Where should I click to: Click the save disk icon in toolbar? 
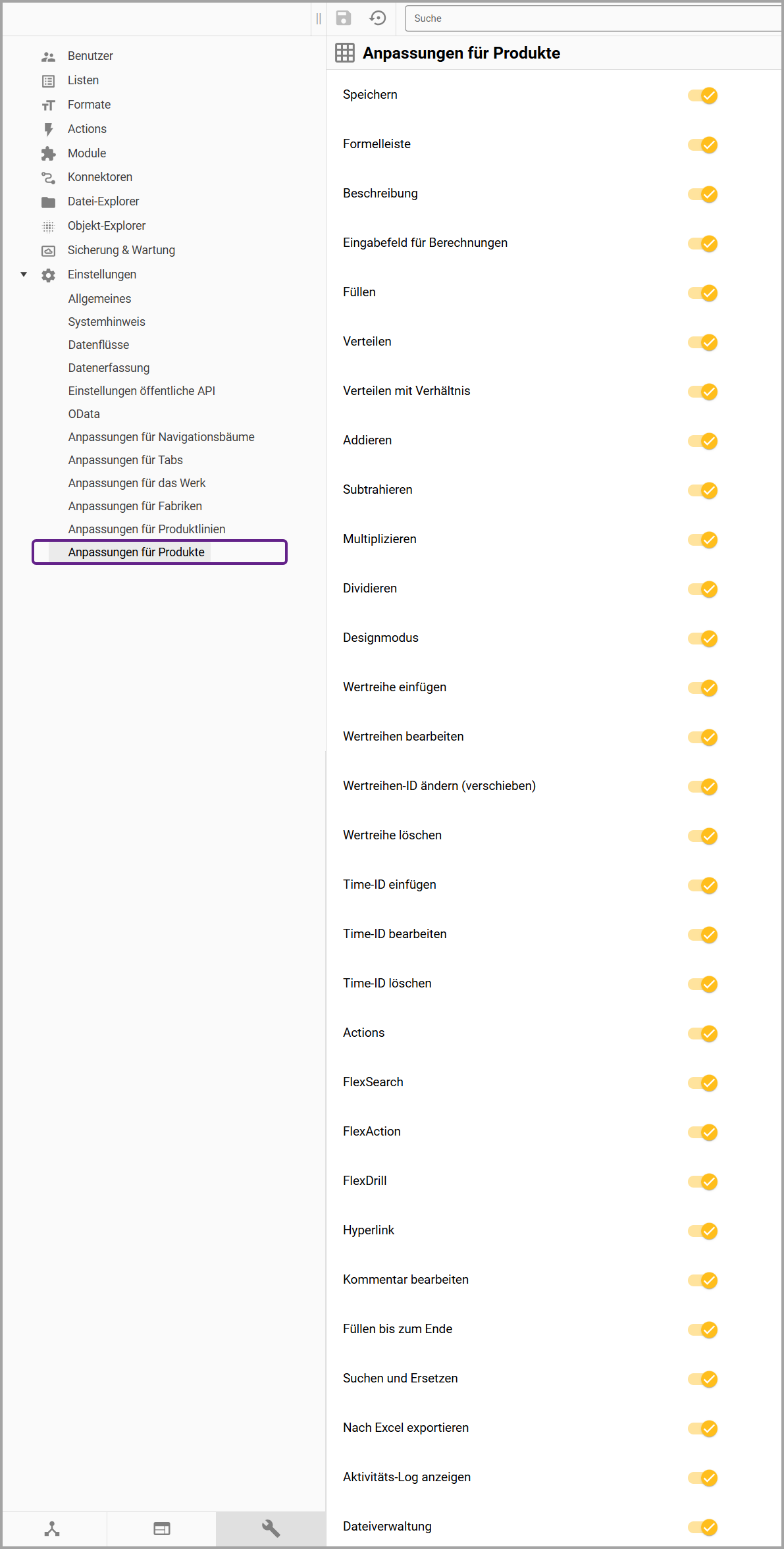tap(344, 18)
